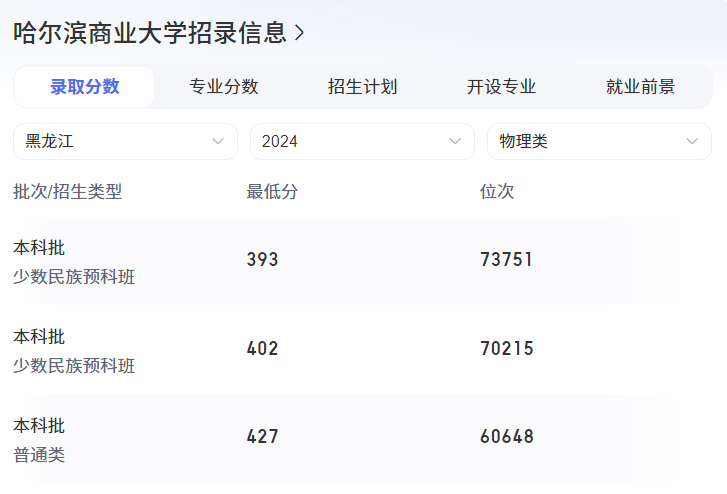The width and height of the screenshot is (727, 494).
Task: Switch to the 专业分数 tab
Action: coord(223,87)
